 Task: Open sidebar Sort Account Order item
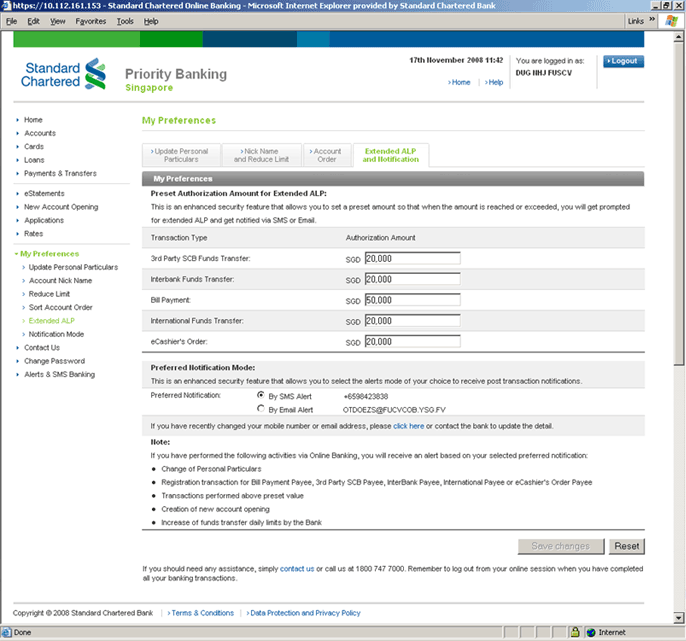click(x=60, y=308)
